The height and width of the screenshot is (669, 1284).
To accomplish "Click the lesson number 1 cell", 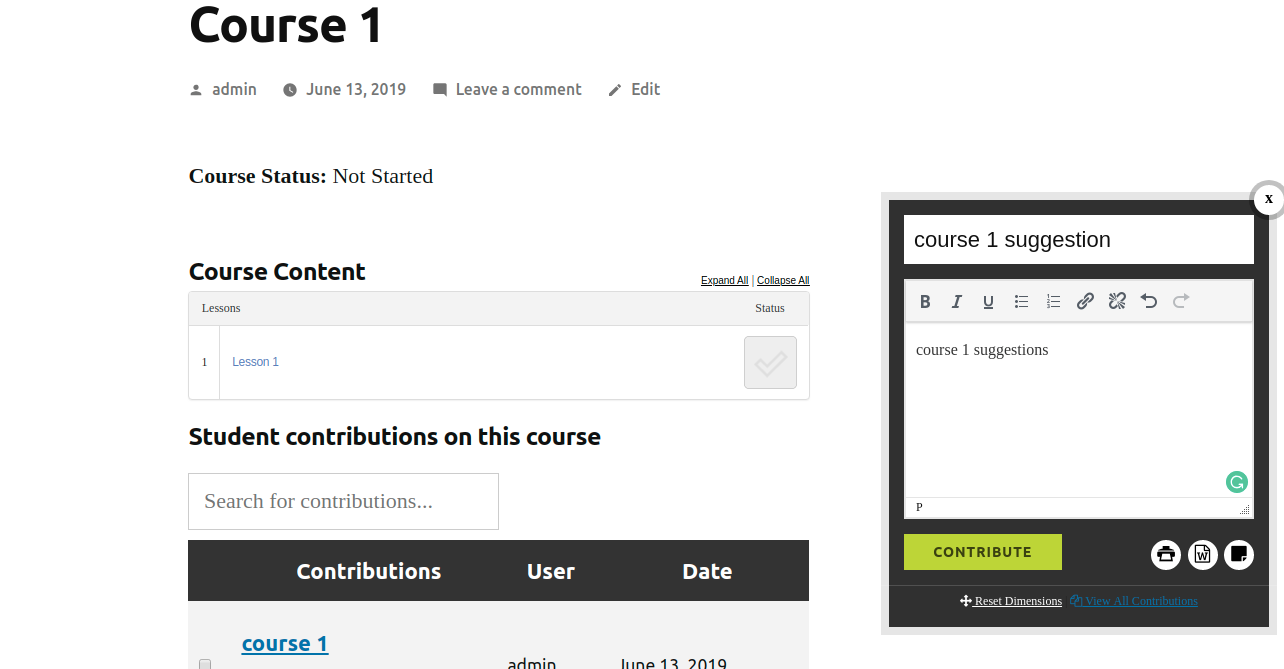I will 204,362.
